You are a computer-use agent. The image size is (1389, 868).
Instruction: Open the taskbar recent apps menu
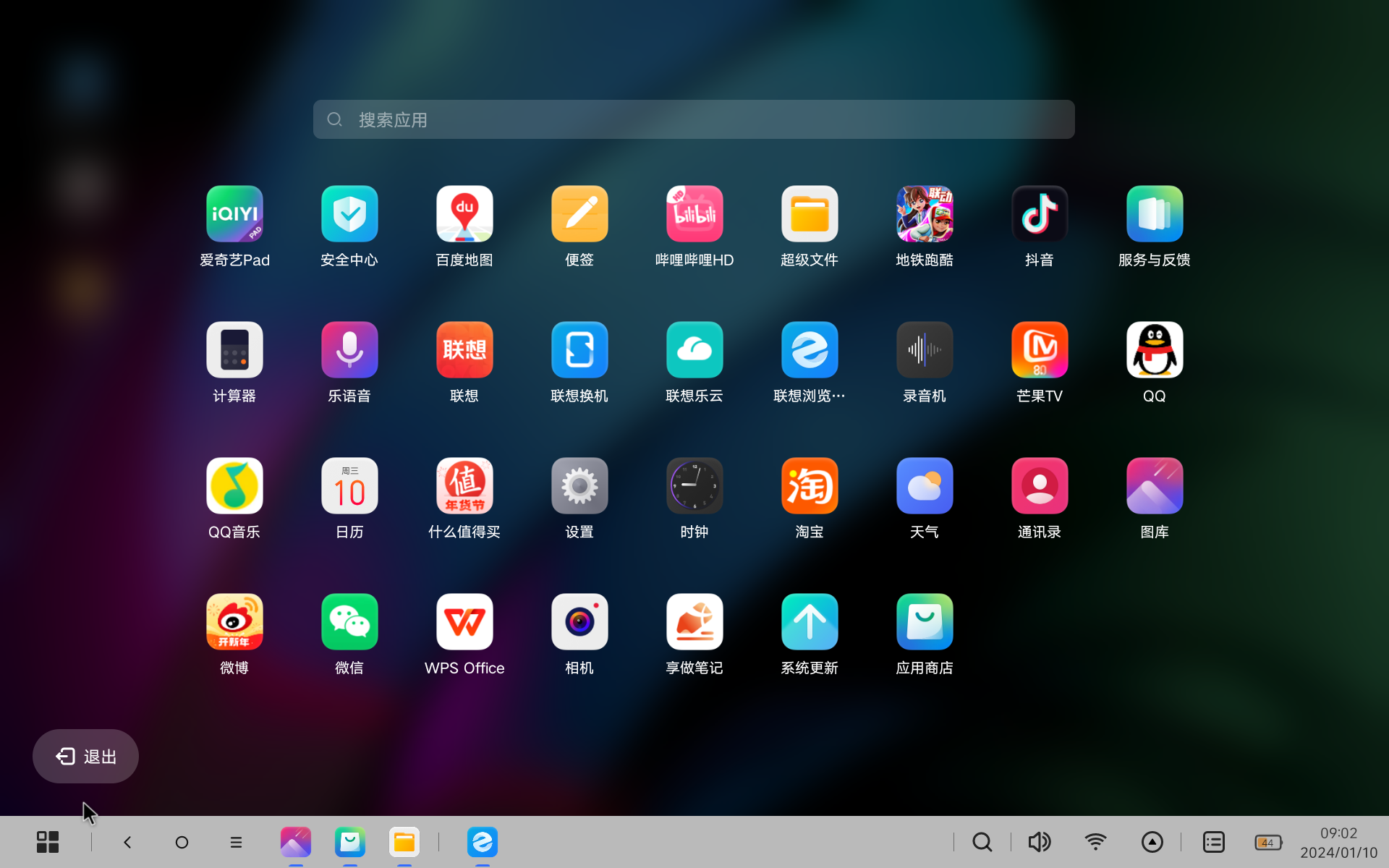236,842
